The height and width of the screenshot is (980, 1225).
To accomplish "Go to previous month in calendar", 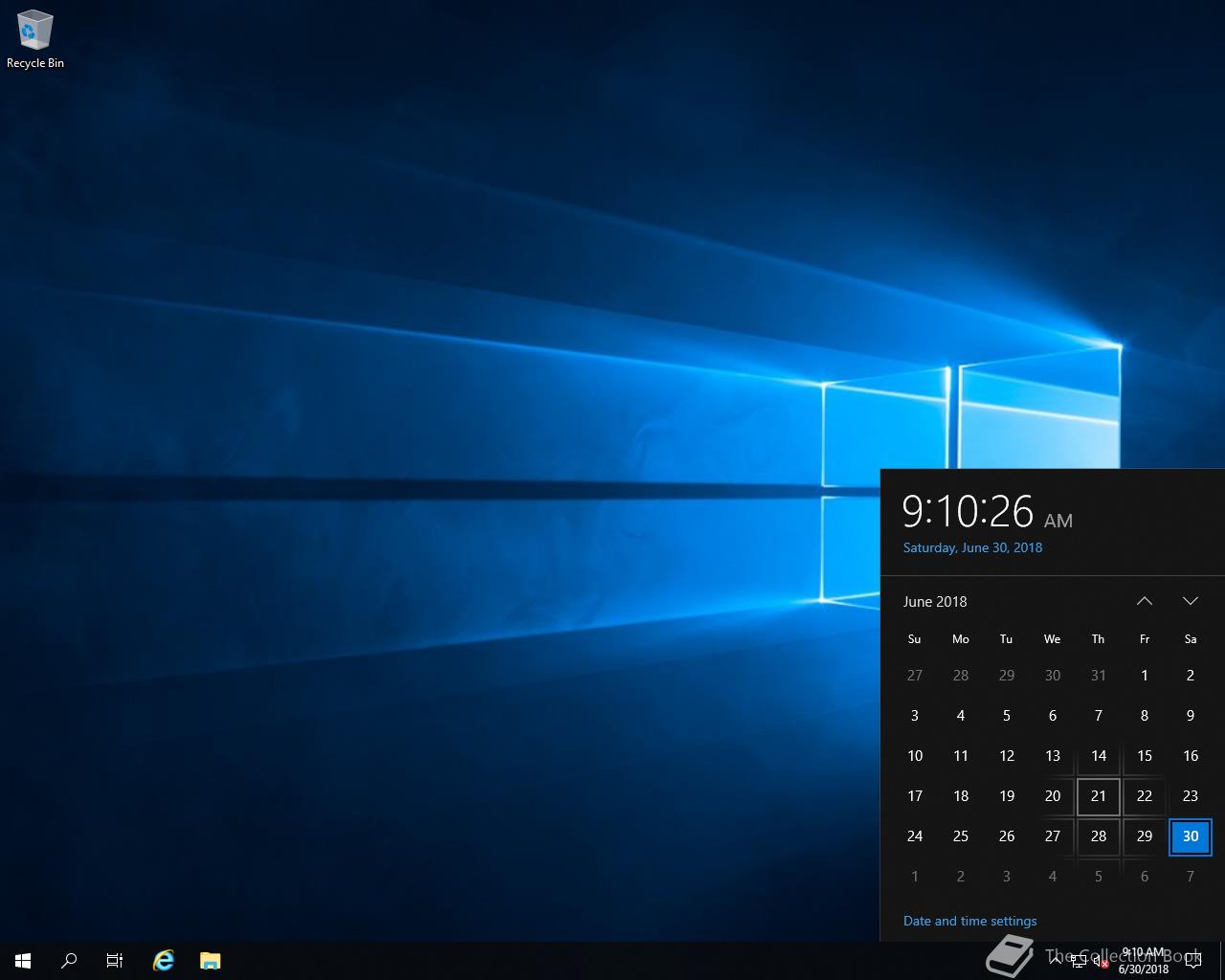I will (x=1145, y=601).
